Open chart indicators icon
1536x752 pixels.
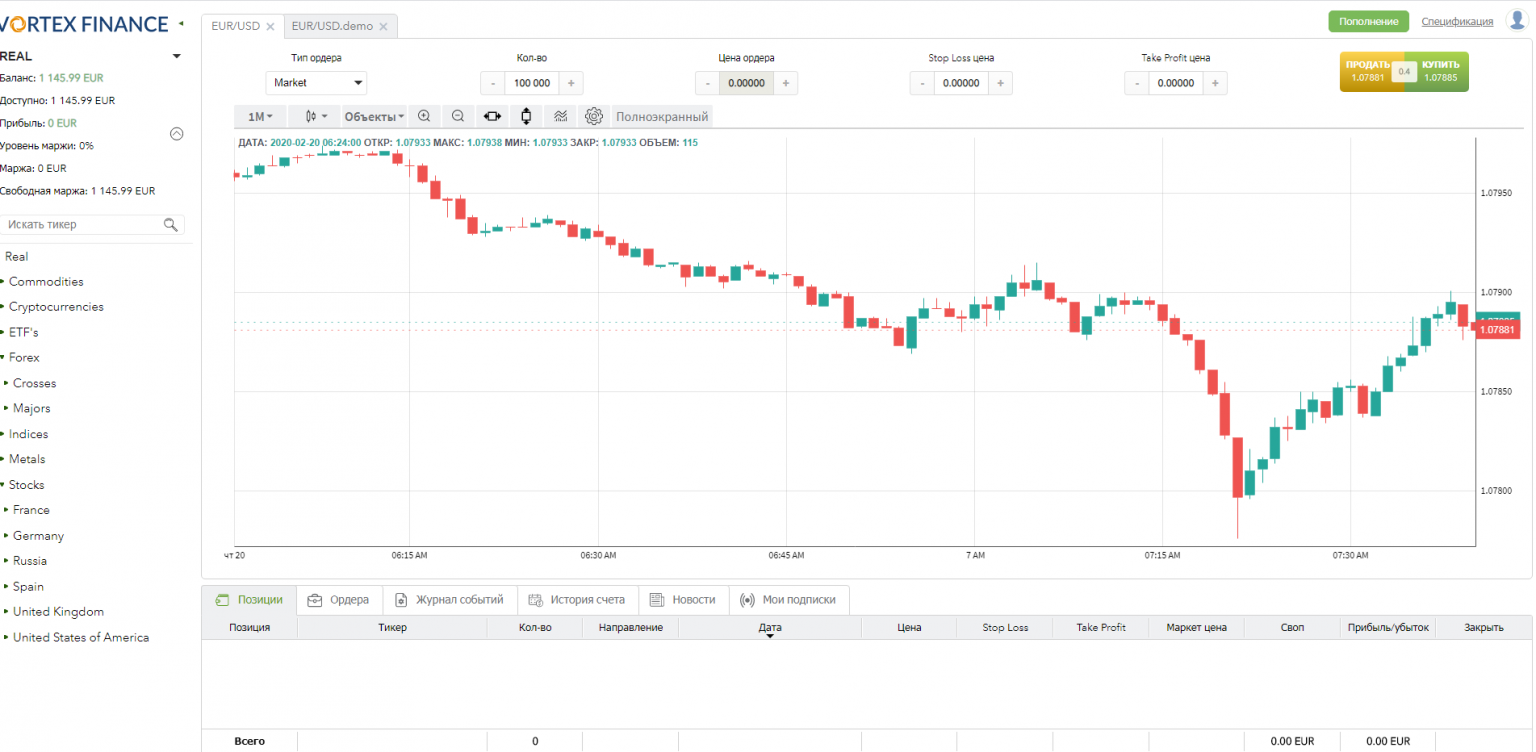[x=560, y=116]
